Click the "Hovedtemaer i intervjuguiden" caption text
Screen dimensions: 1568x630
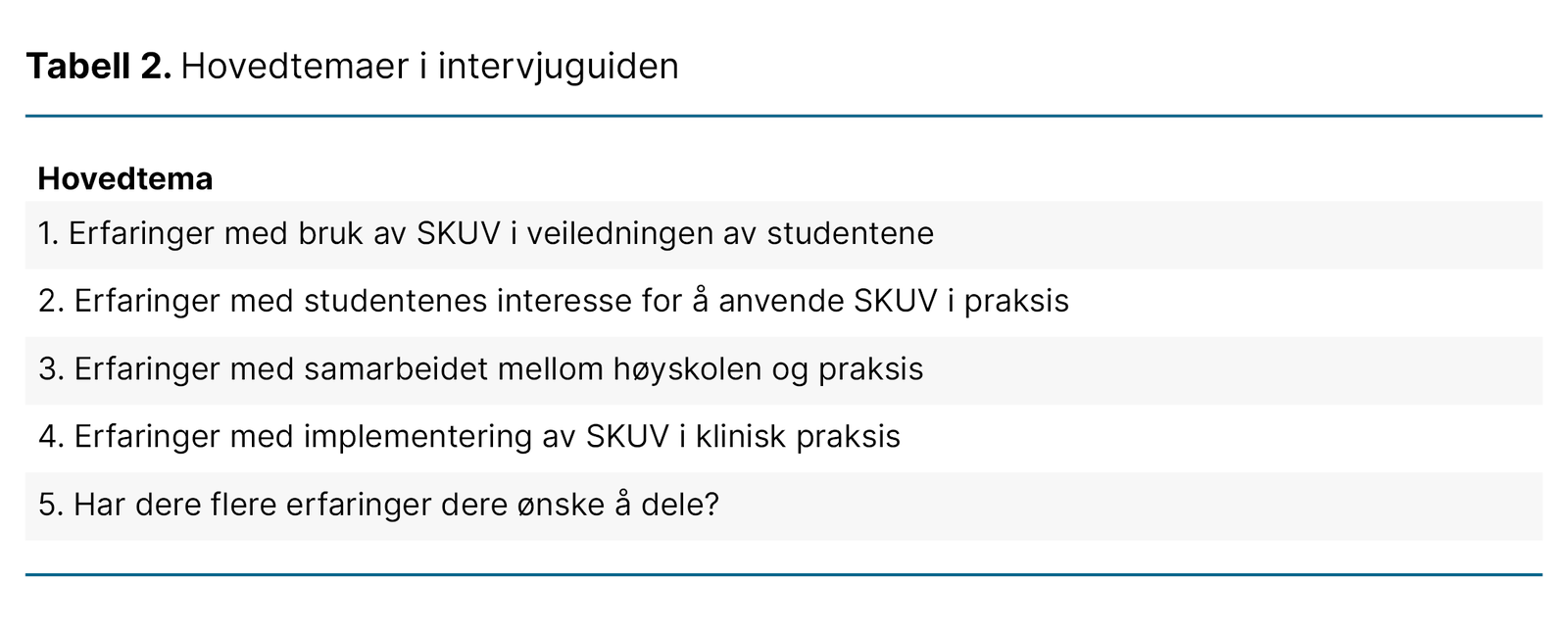pyautogui.click(x=429, y=67)
